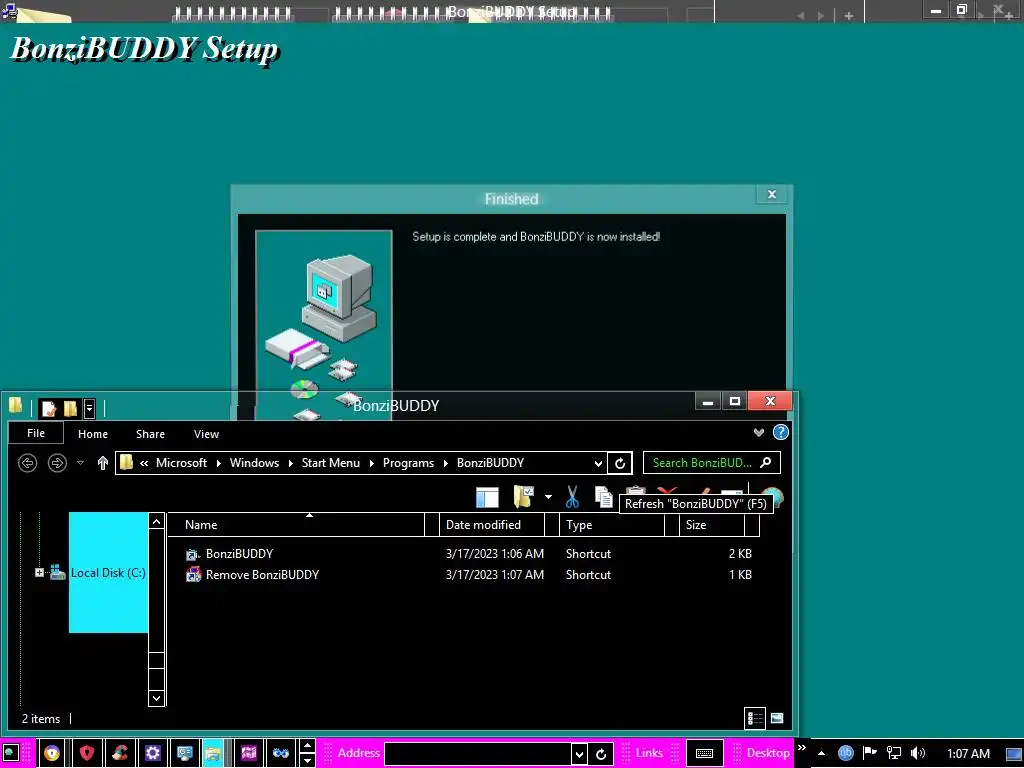1024x768 pixels.
Task: Open the Home ribbon tab
Action: click(x=93, y=434)
